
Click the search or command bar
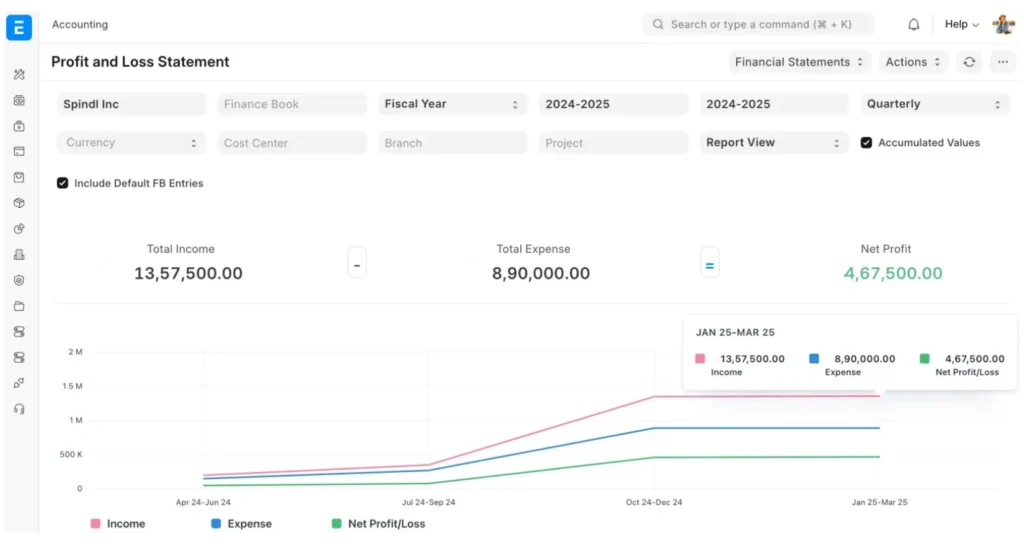758,24
